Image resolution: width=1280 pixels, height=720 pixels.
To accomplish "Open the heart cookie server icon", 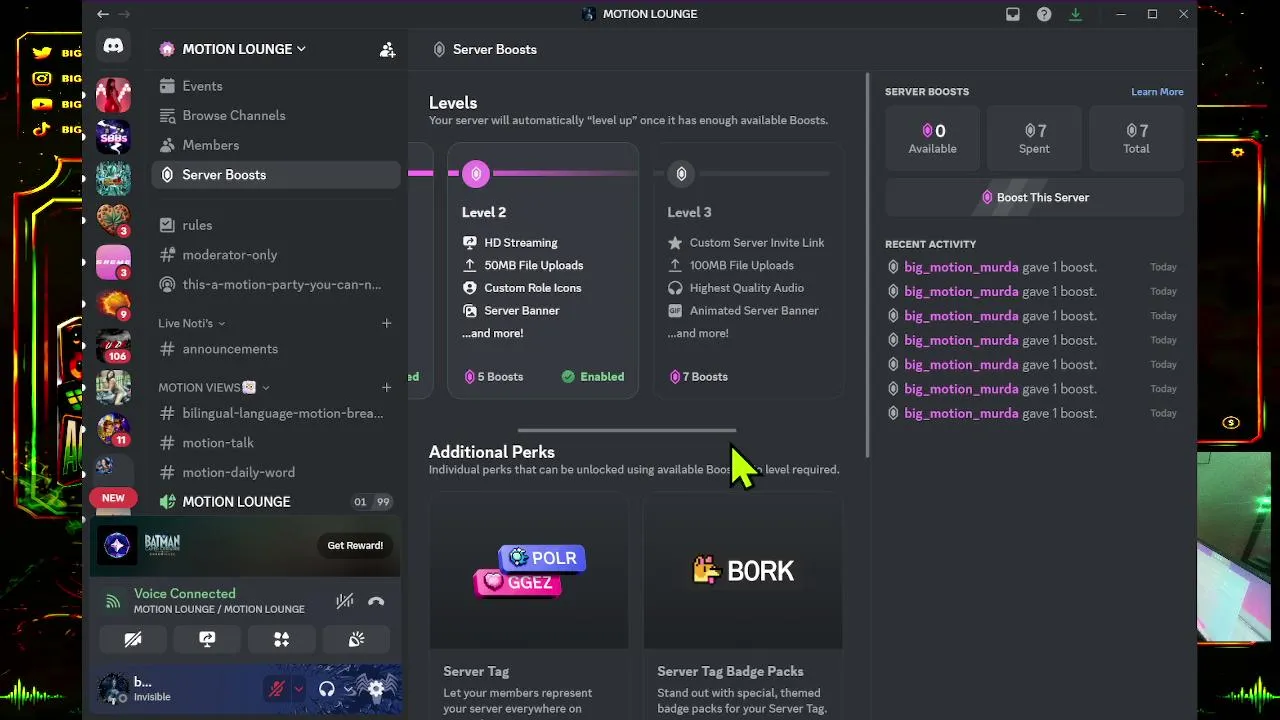I will point(113,220).
